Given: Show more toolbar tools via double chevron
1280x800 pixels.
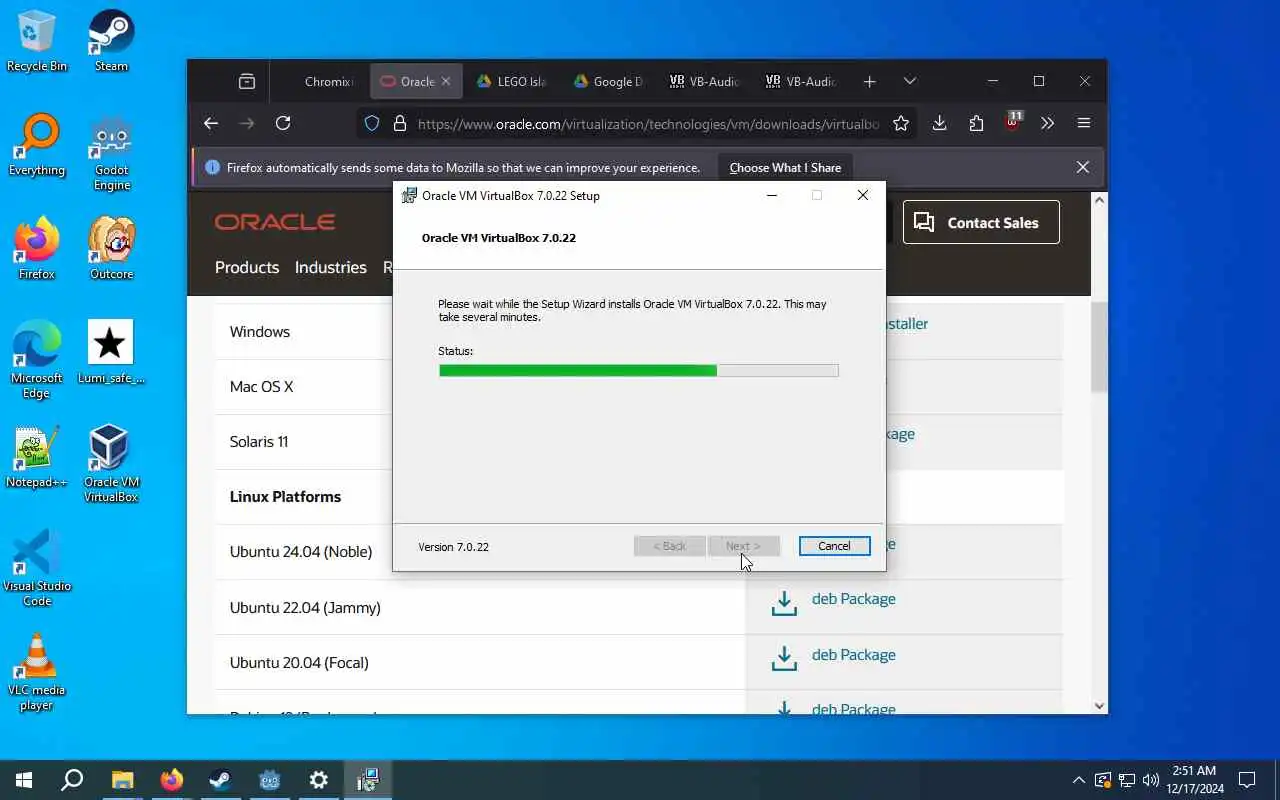Looking at the screenshot, I should click(x=1047, y=123).
